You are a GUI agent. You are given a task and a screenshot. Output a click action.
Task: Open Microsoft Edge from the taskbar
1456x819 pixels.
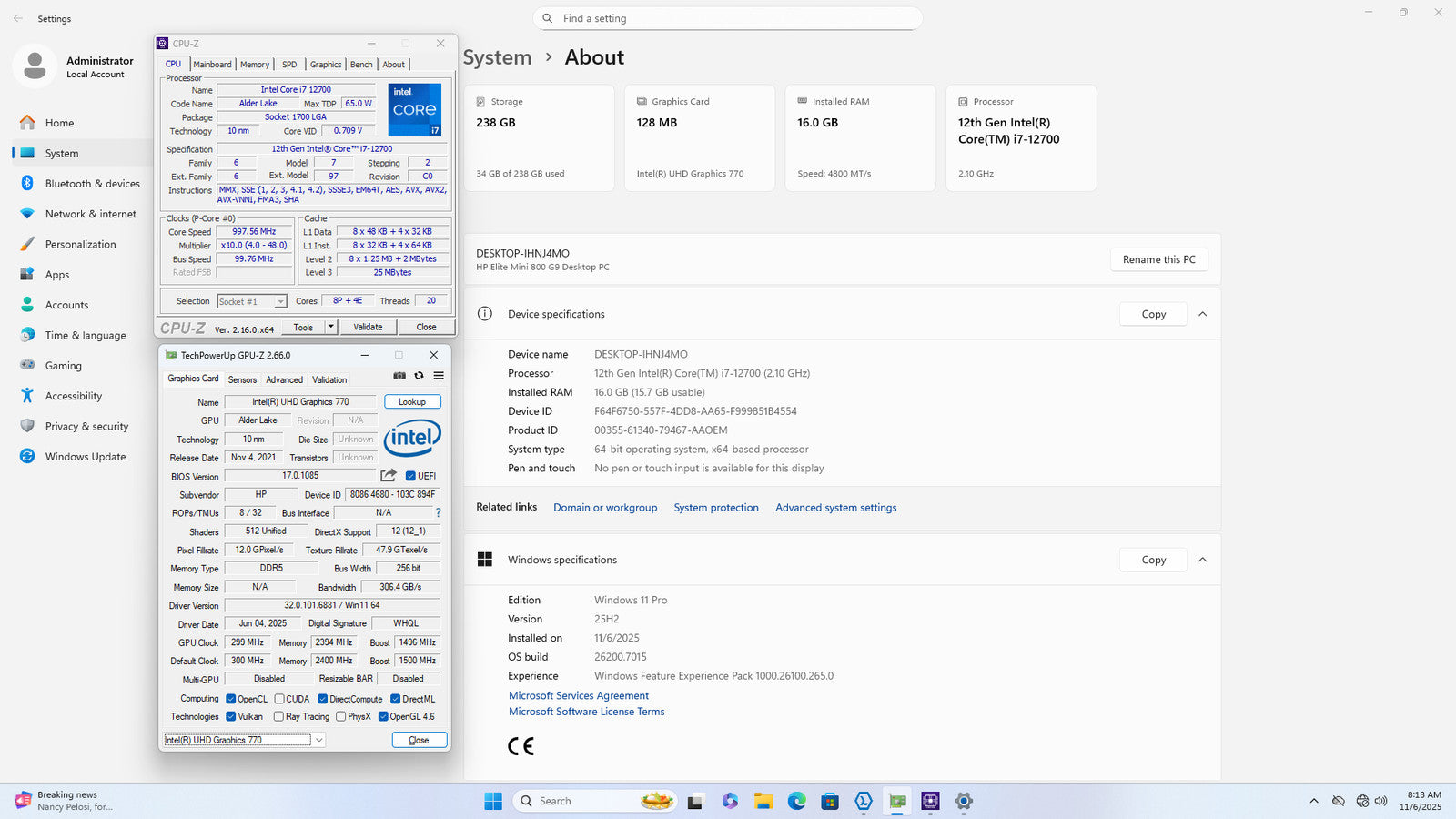pos(796,802)
